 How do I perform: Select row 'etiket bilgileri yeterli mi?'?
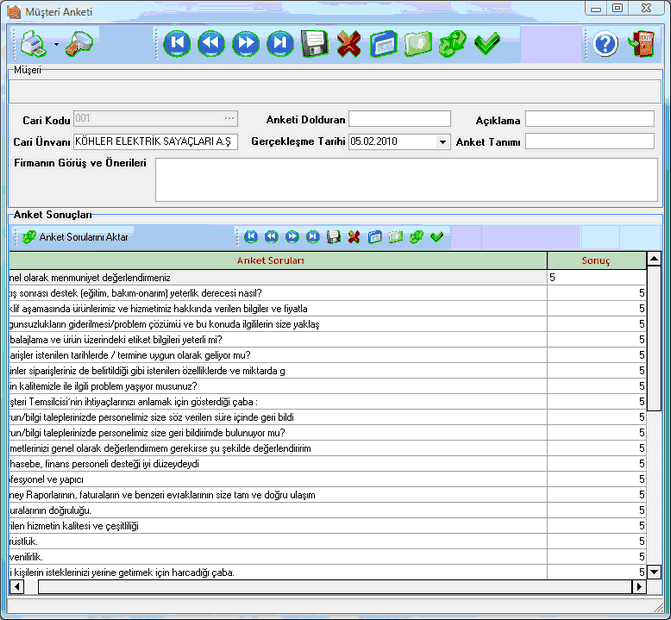pos(327,339)
